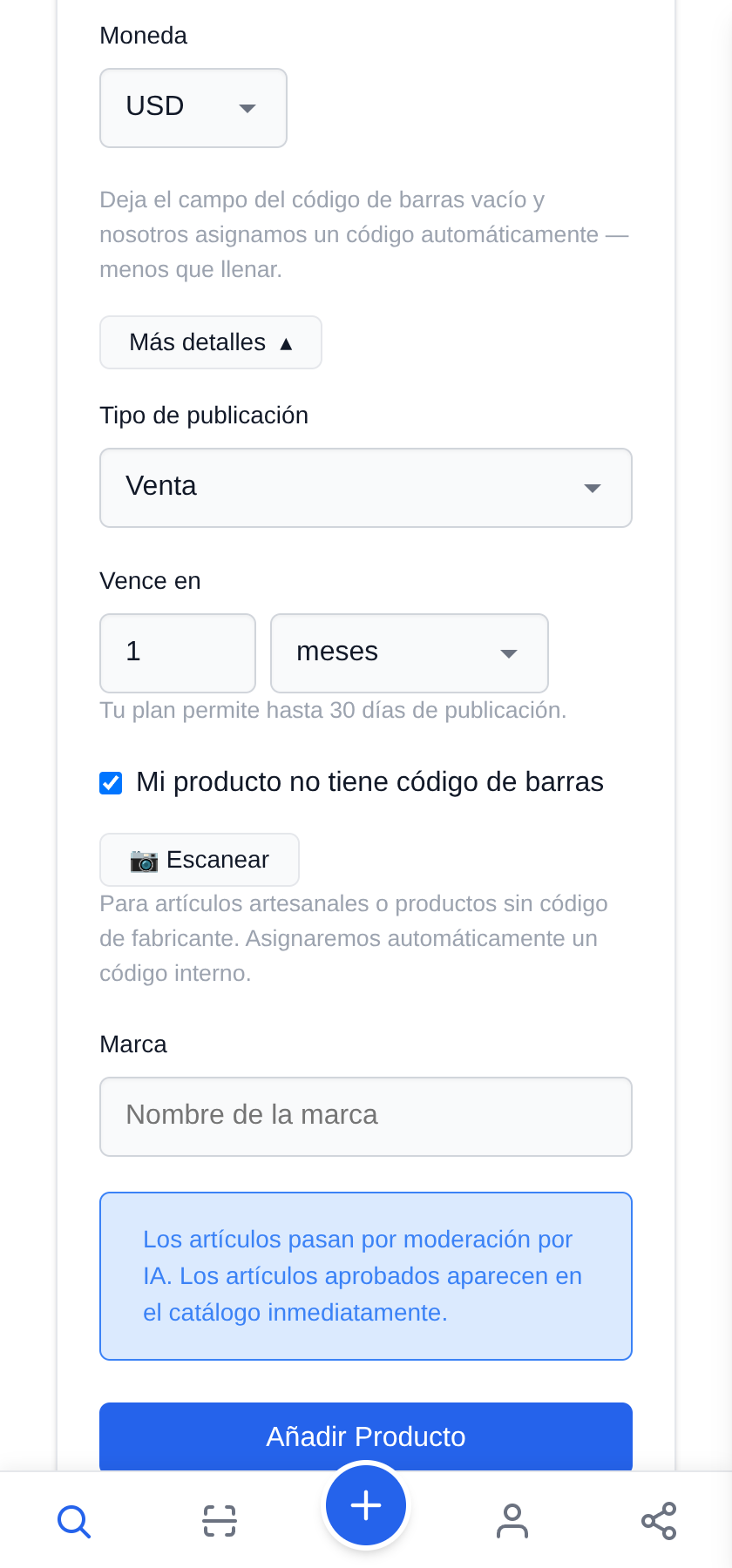732x1568 pixels.
Task: Focus the Vence en number field
Action: 178,653
